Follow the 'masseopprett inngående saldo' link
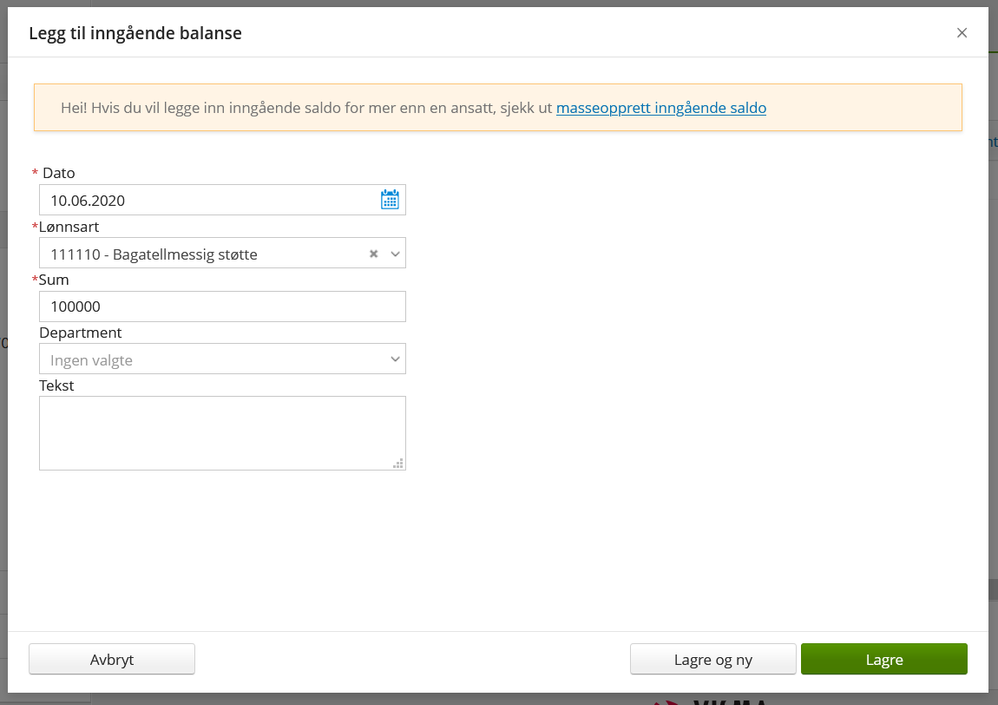 (x=661, y=108)
